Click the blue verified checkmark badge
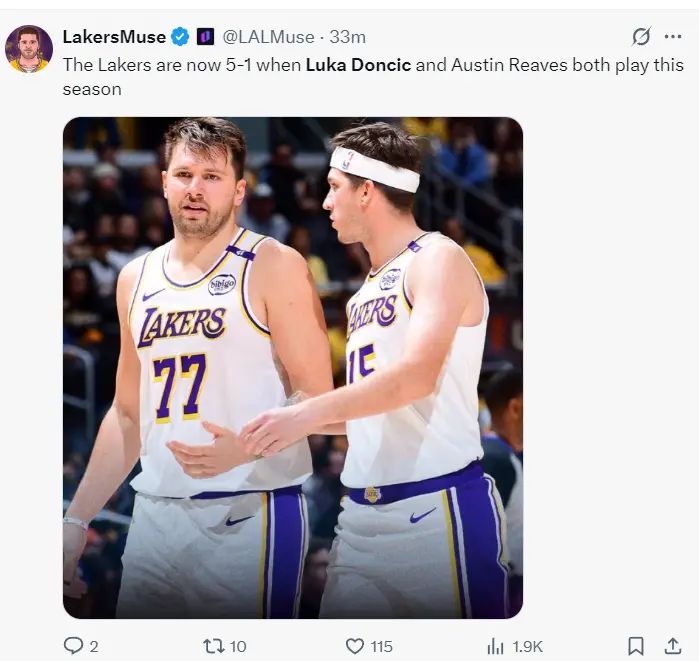The width and height of the screenshot is (699, 661). pyautogui.click(x=180, y=37)
